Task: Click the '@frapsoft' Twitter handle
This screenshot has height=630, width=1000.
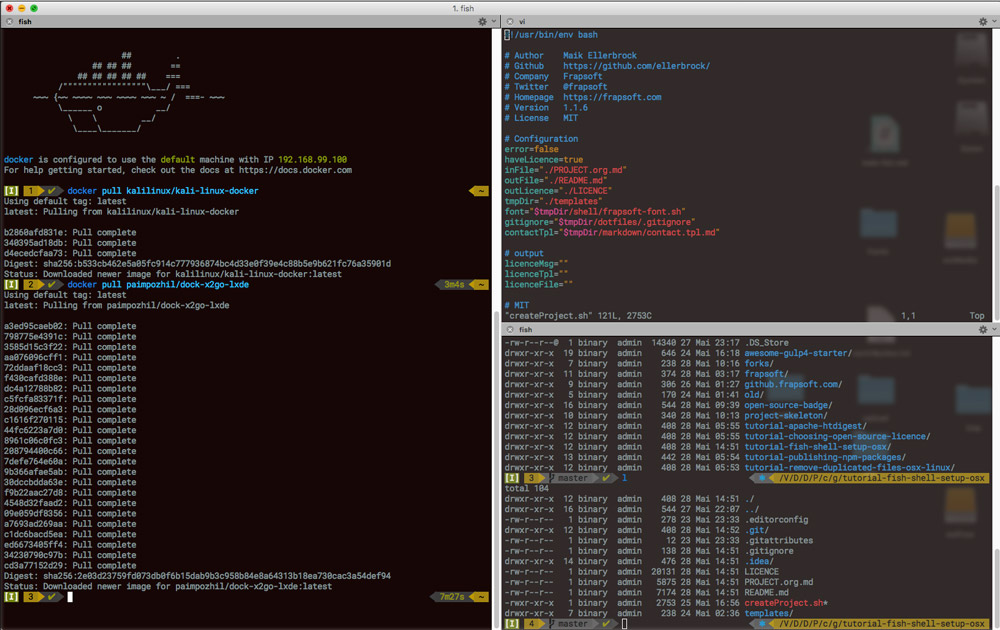Action: 585,87
